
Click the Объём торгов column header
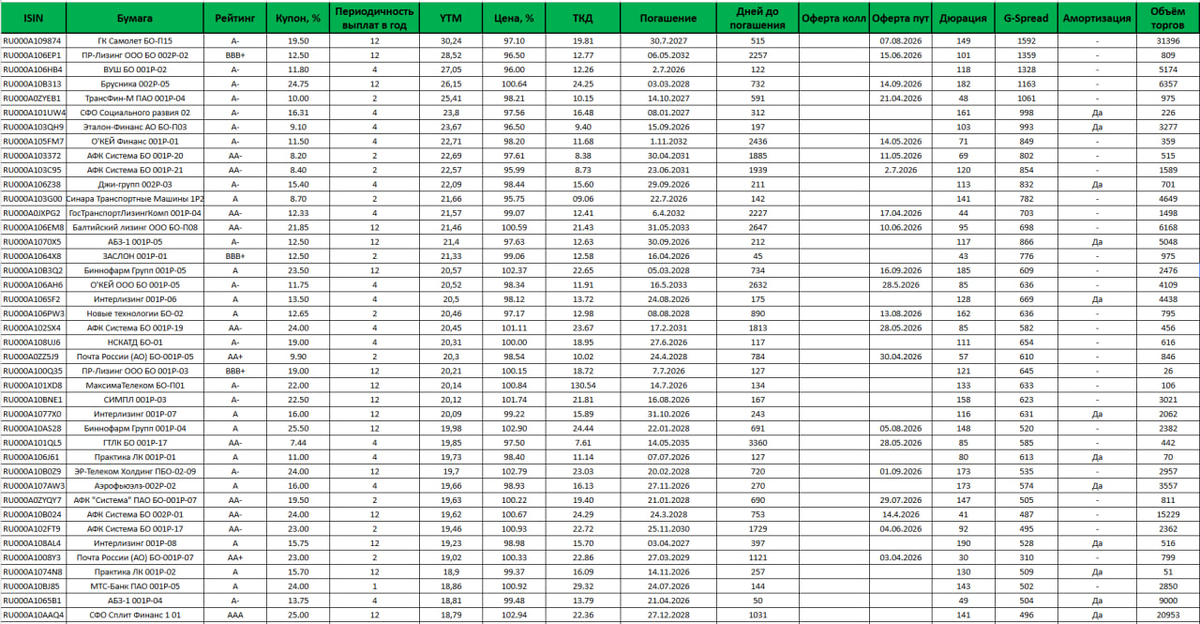(1167, 18)
